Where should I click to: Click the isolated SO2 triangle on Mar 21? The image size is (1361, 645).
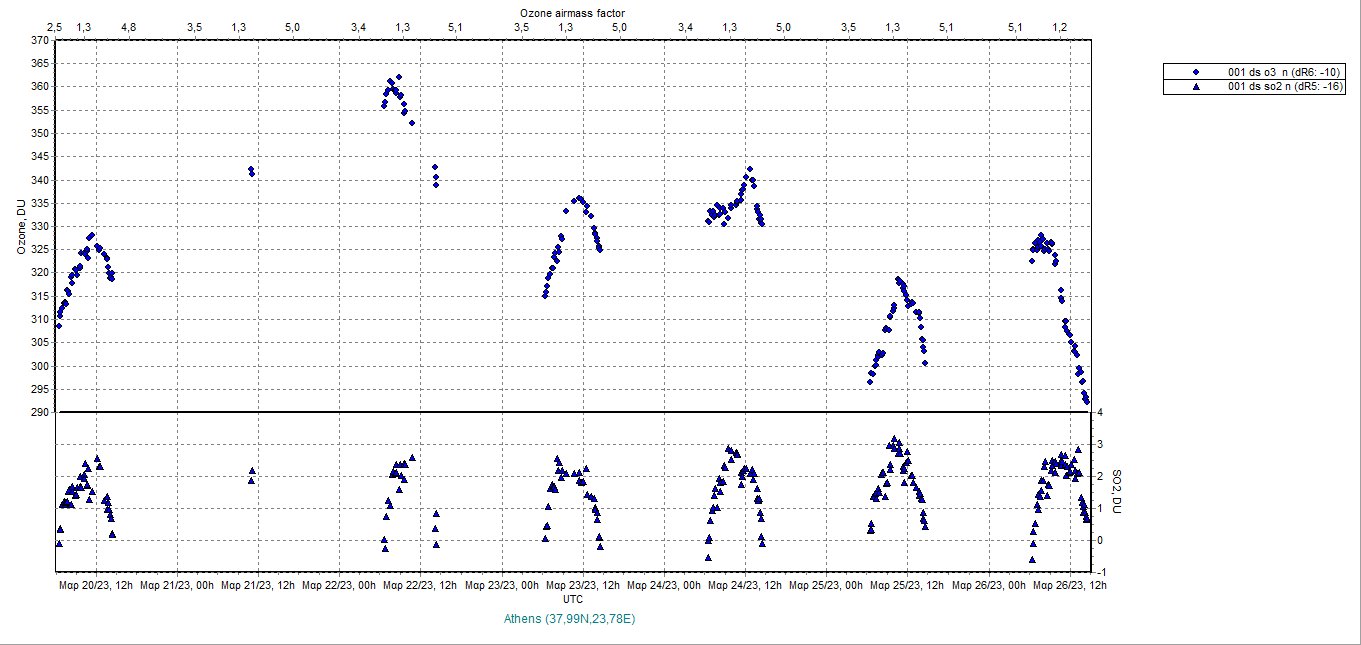click(252, 471)
